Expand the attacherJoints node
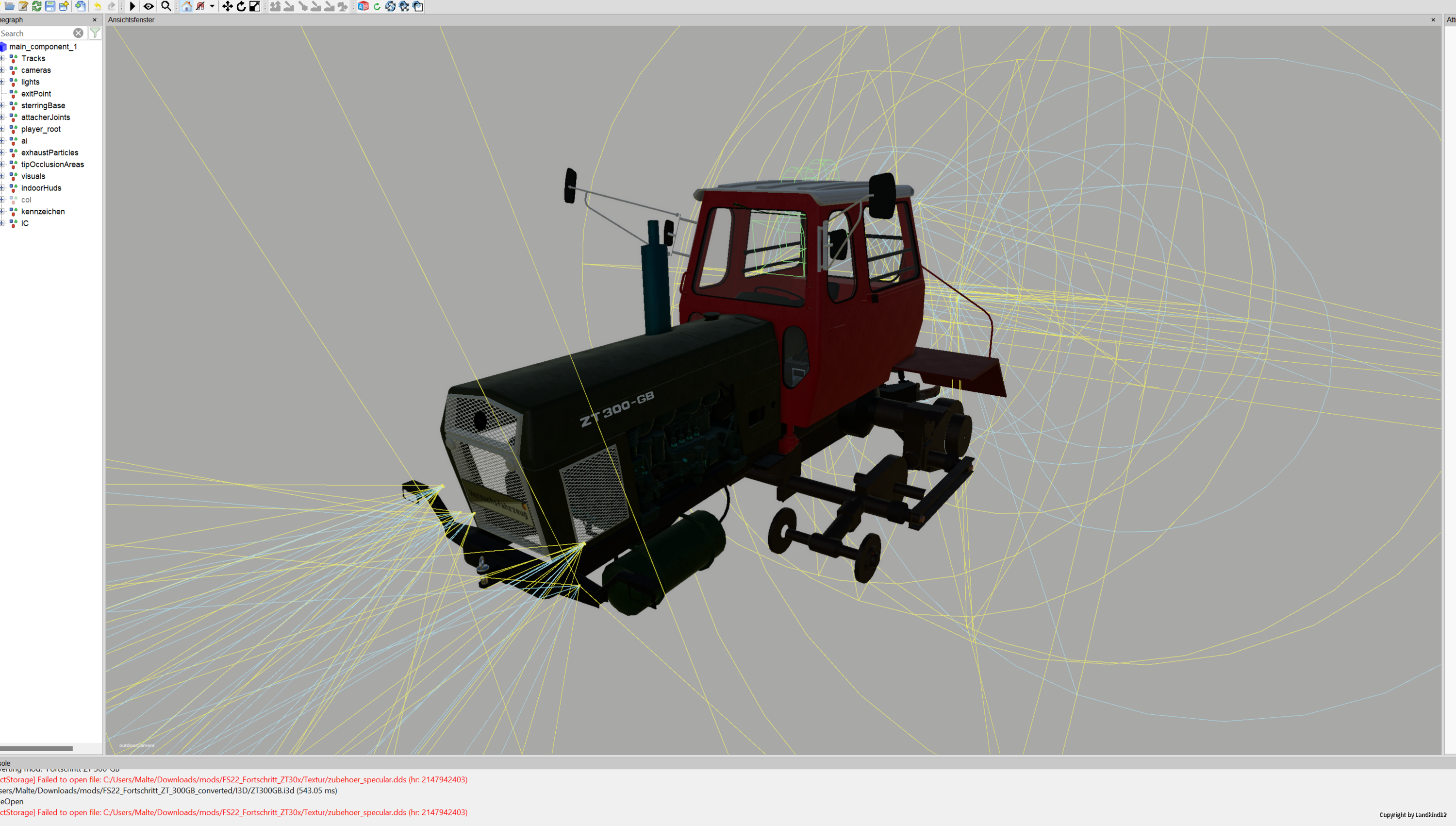Viewport: 1456px width, 826px height. (2, 118)
